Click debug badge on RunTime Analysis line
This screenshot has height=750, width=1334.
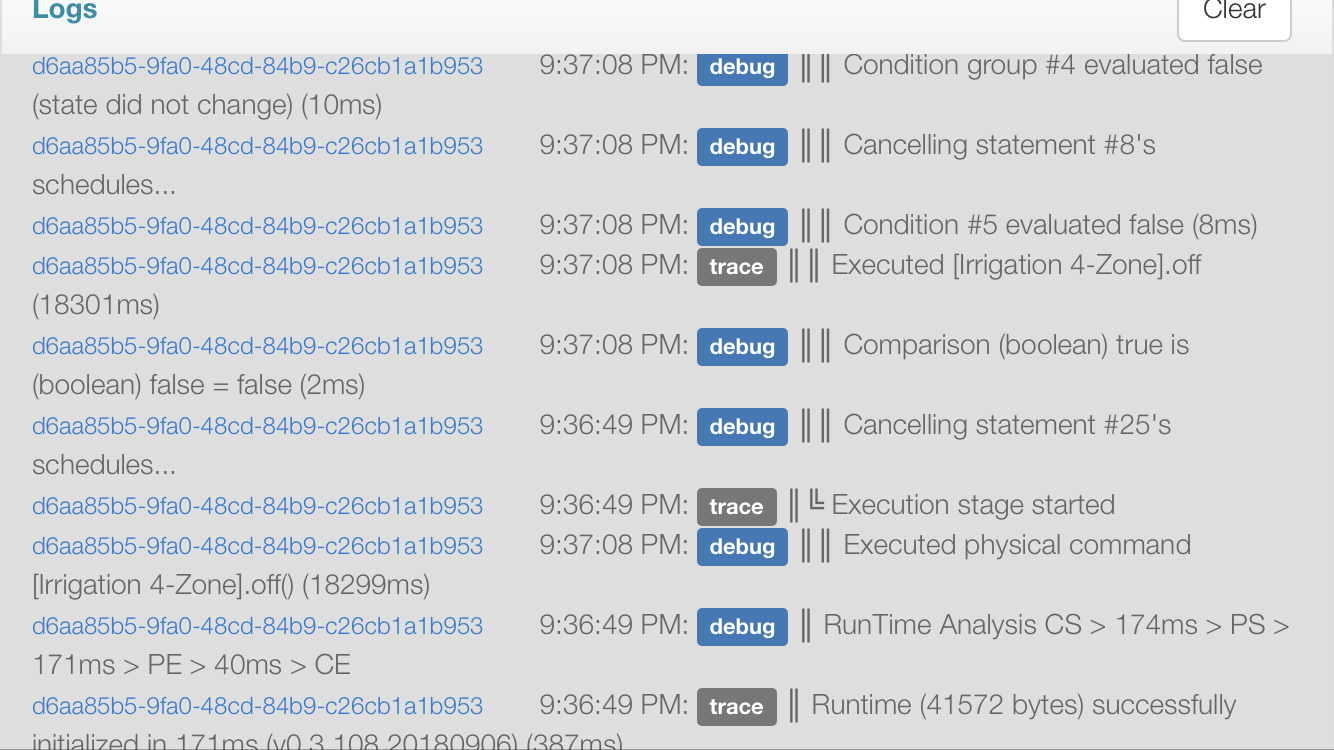click(742, 627)
